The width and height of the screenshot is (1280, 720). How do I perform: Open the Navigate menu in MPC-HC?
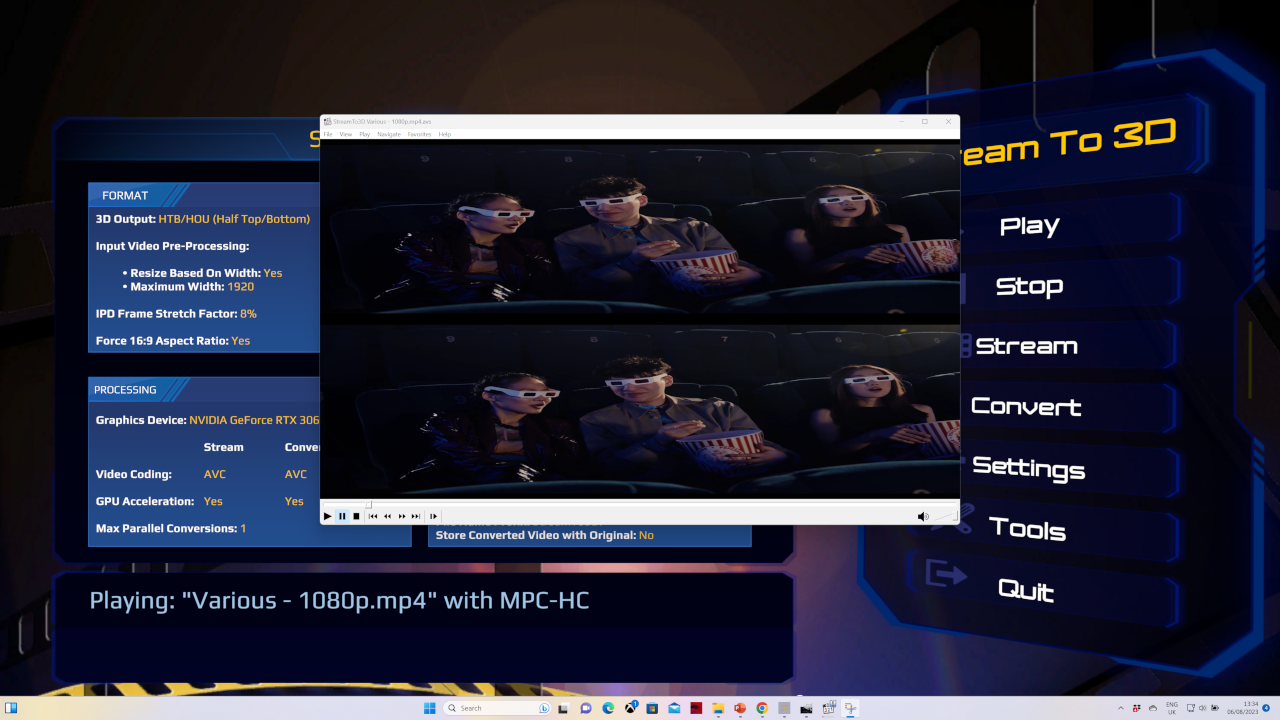pyautogui.click(x=388, y=134)
